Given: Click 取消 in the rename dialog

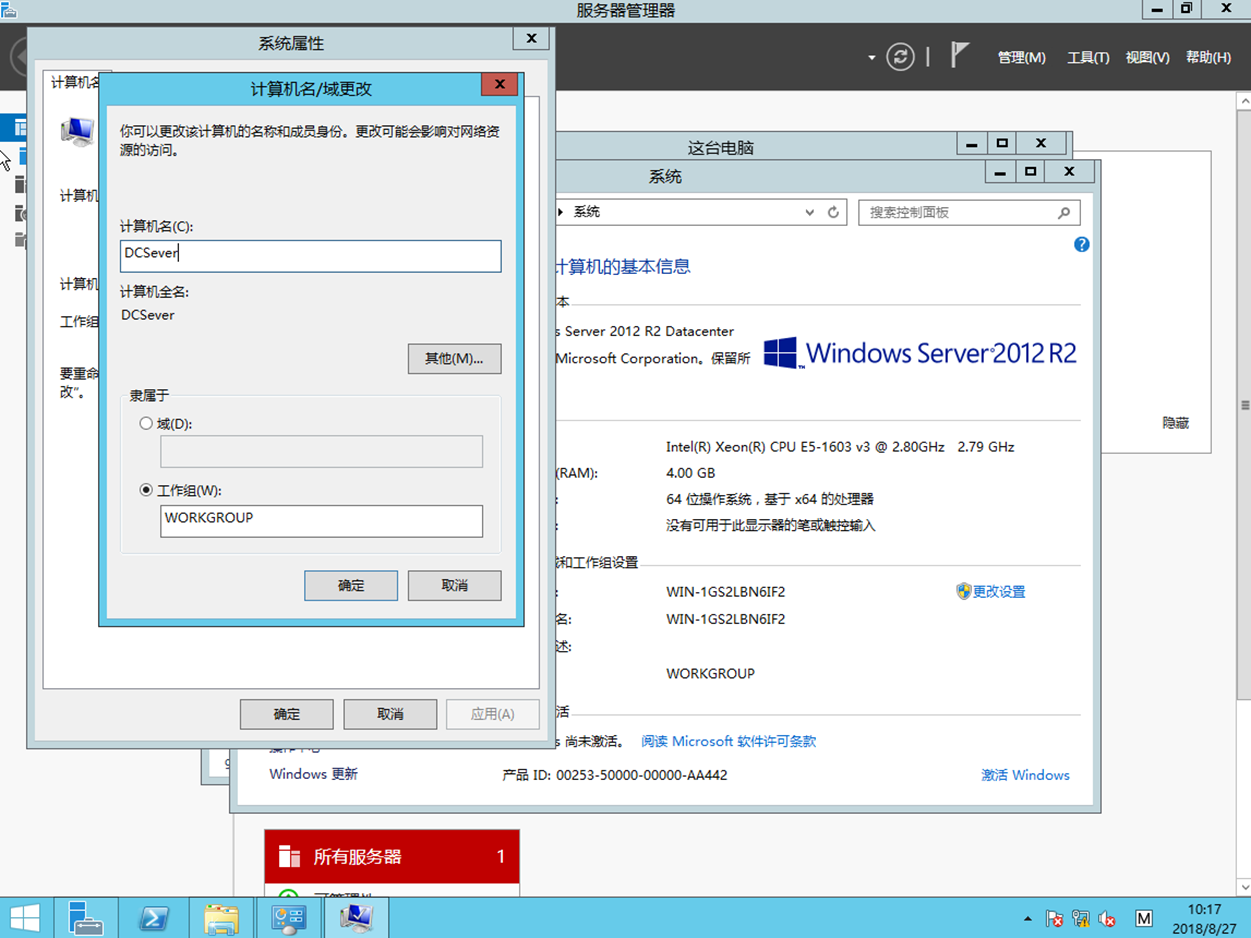Looking at the screenshot, I should click(454, 586).
